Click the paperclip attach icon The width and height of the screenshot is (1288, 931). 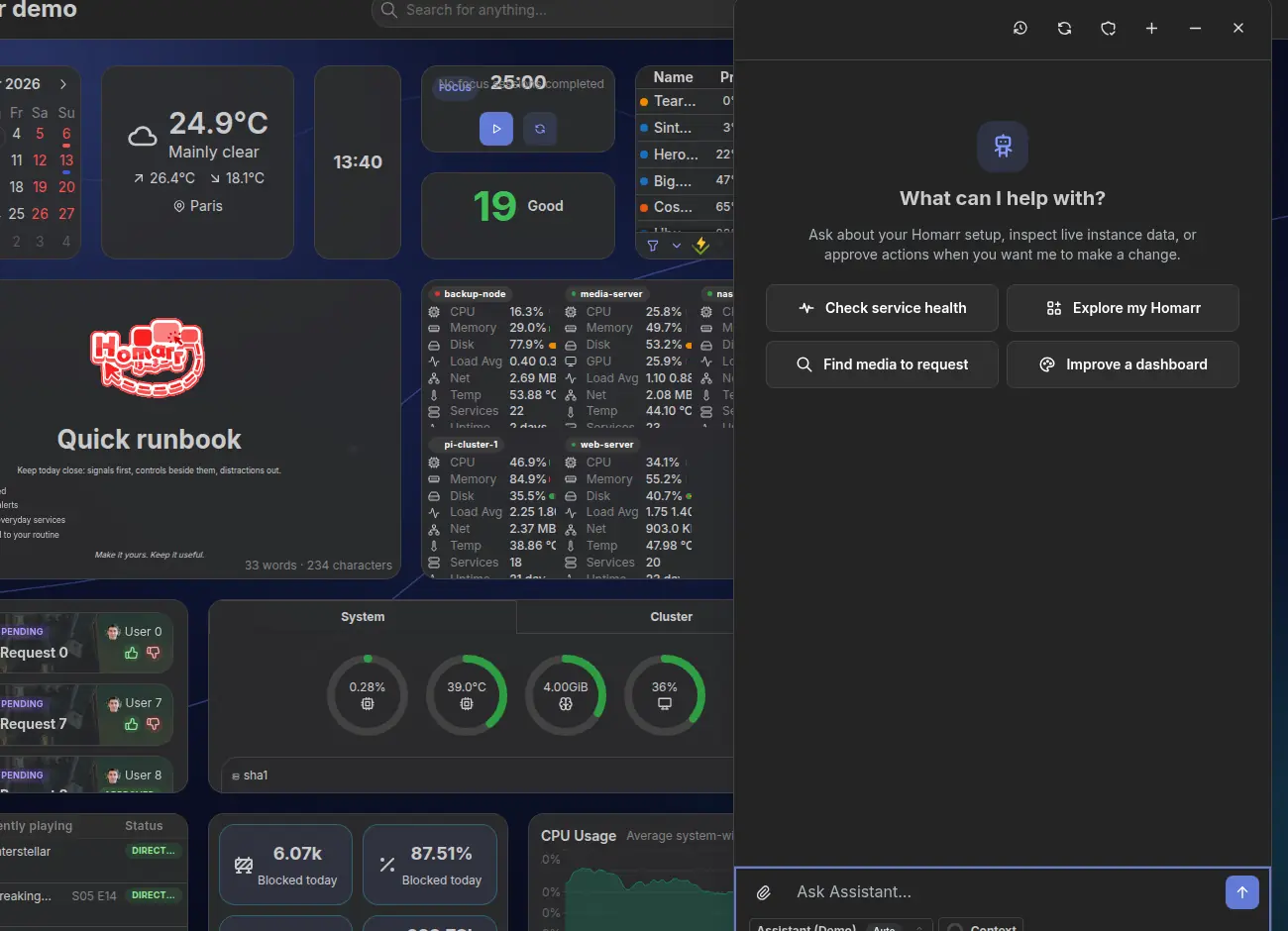(x=764, y=892)
